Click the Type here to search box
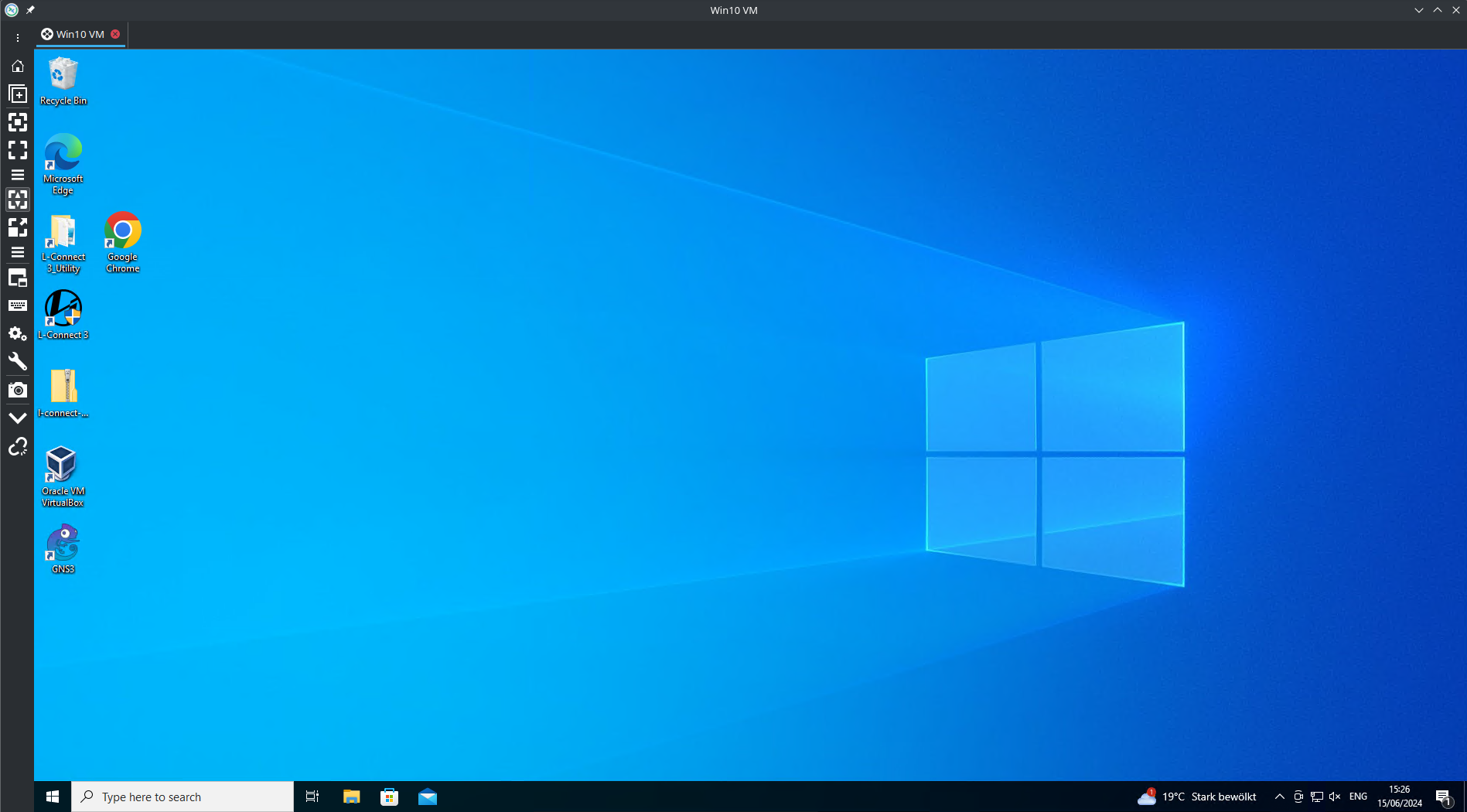Image resolution: width=1467 pixels, height=812 pixels. [x=183, y=797]
